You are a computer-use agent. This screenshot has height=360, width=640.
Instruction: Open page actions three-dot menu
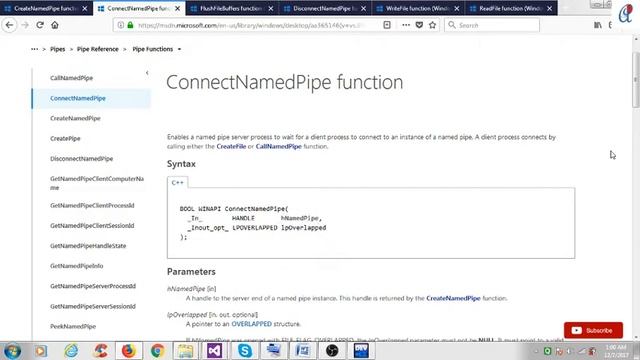[406, 25]
